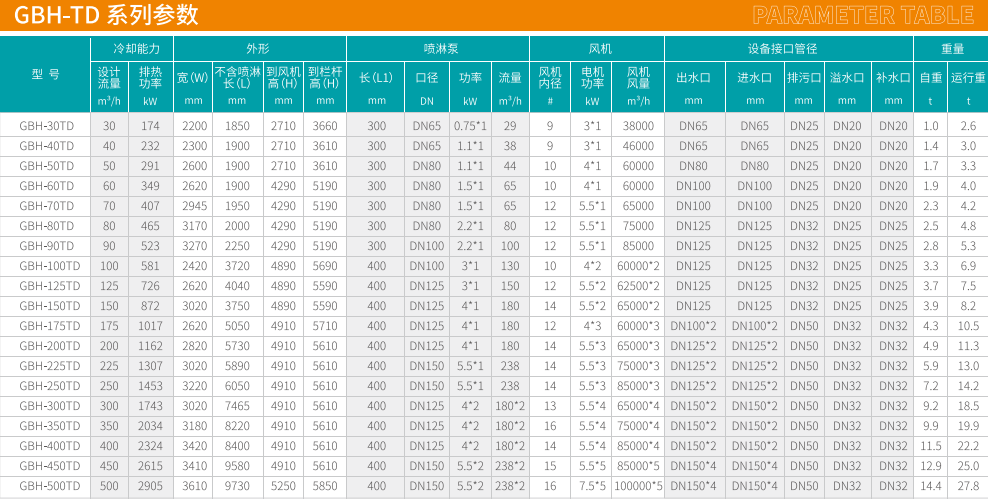This screenshot has height=500, width=988.
Task: Click the 外形 group header
Action: [259, 48]
